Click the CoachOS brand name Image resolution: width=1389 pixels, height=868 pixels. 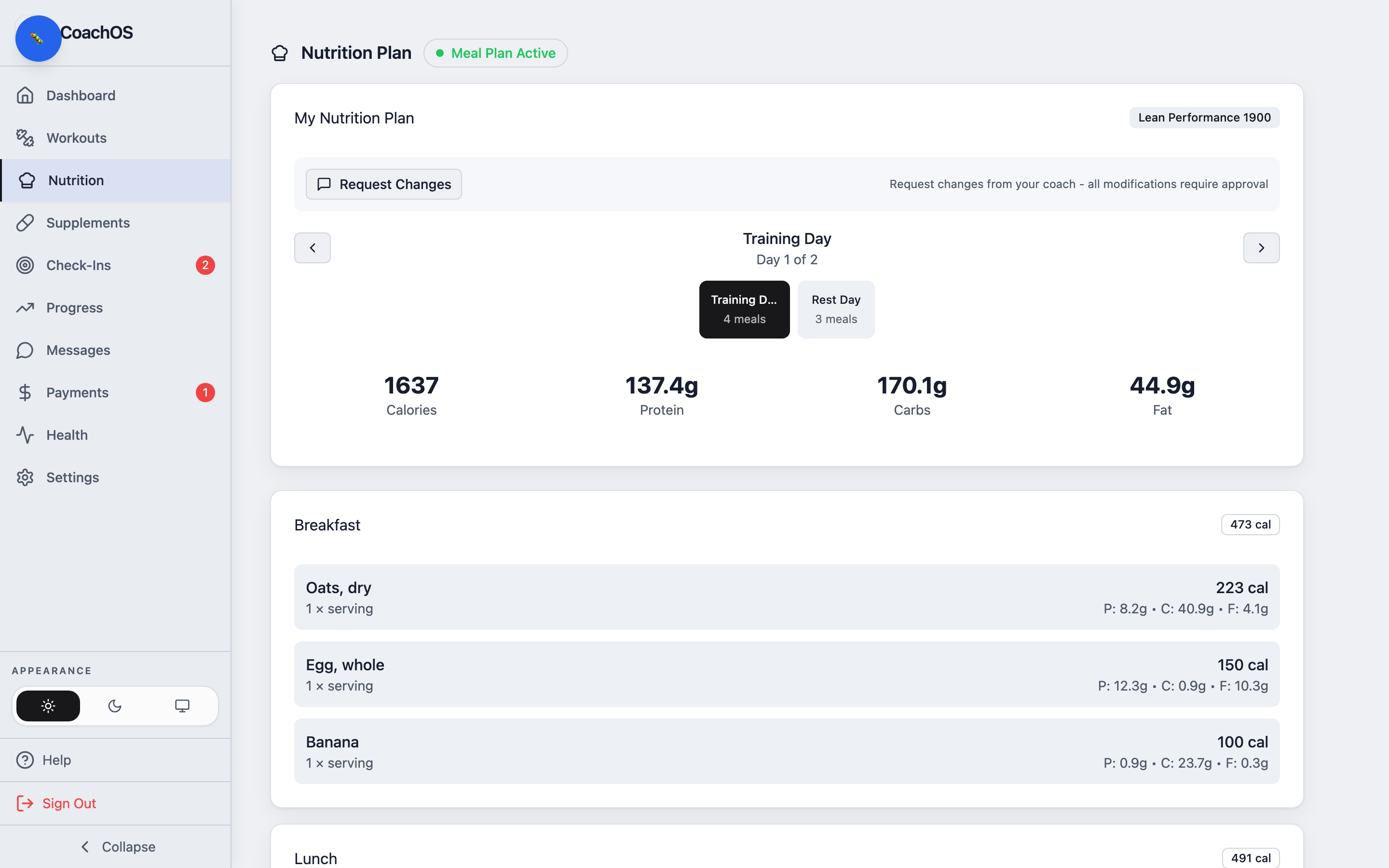pos(96,33)
